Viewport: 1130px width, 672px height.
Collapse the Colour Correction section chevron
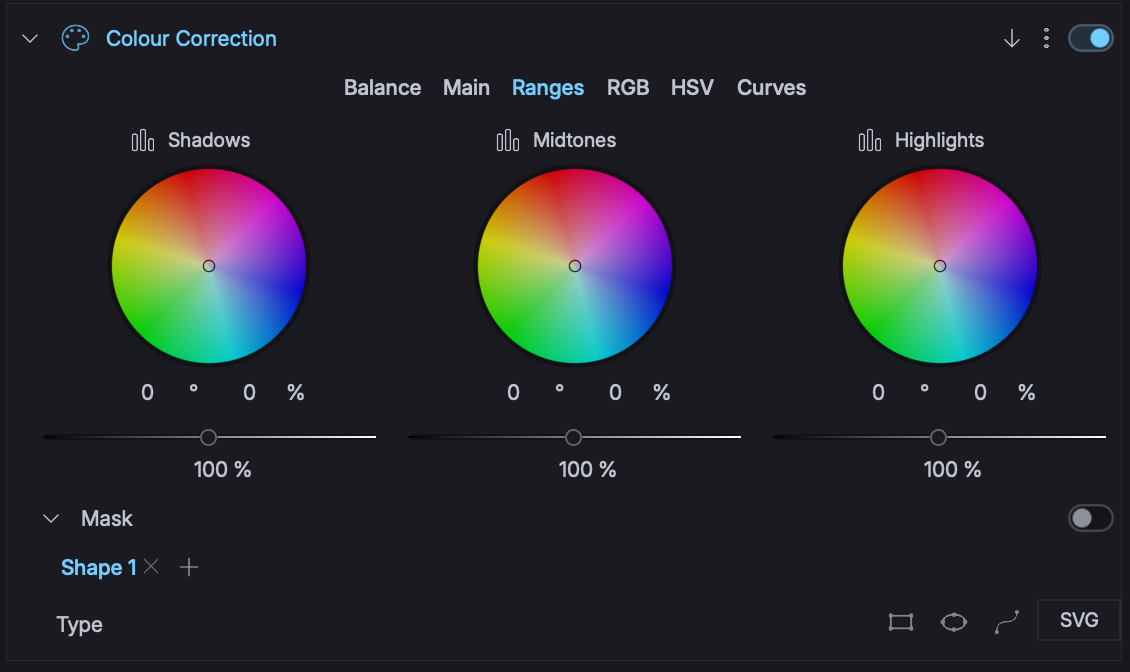[30, 38]
